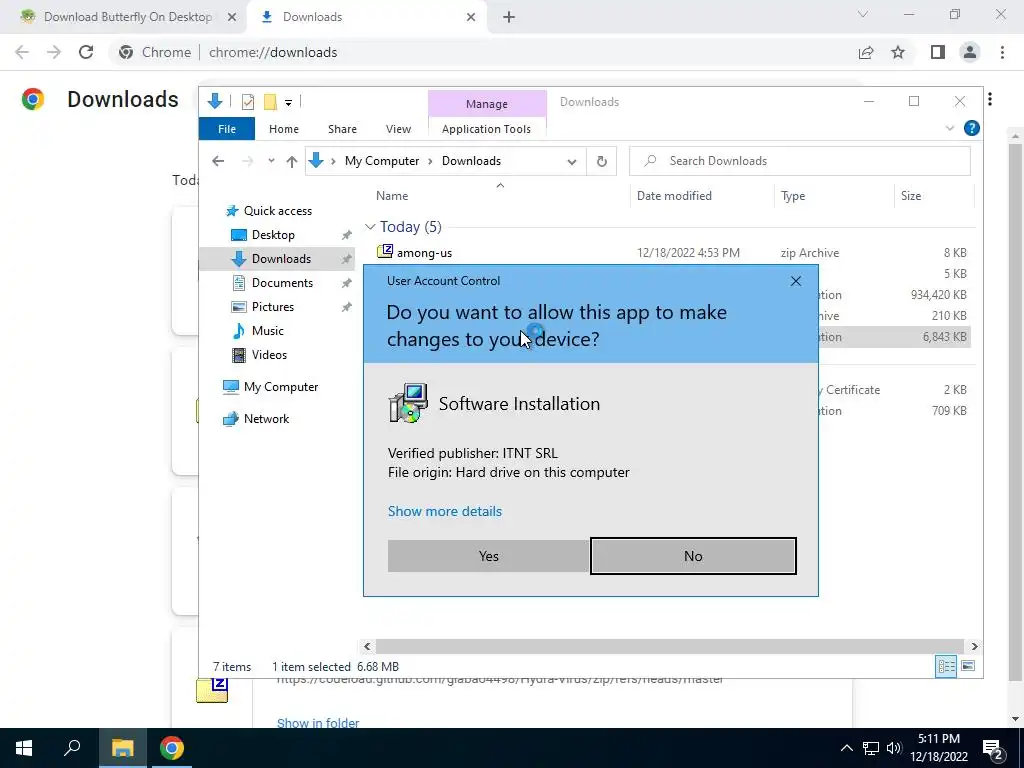This screenshot has height=768, width=1024.
Task: Close the Chrome Downloads tab
Action: pyautogui.click(x=471, y=17)
